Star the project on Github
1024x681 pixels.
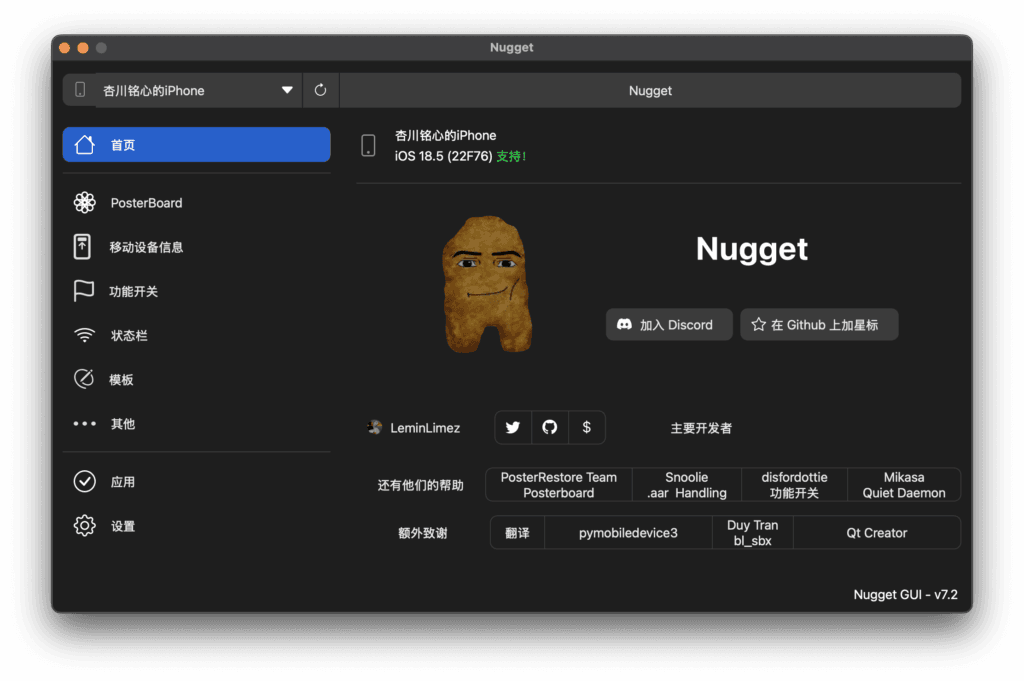[818, 324]
